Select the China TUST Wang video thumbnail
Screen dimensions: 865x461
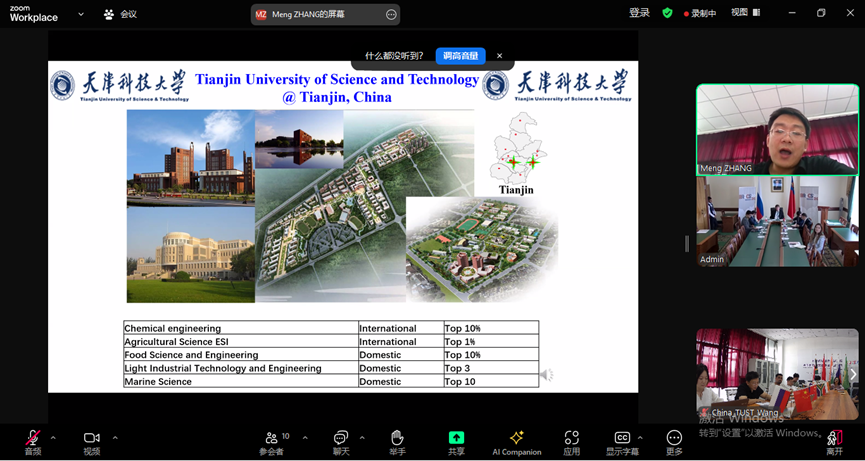click(x=777, y=374)
